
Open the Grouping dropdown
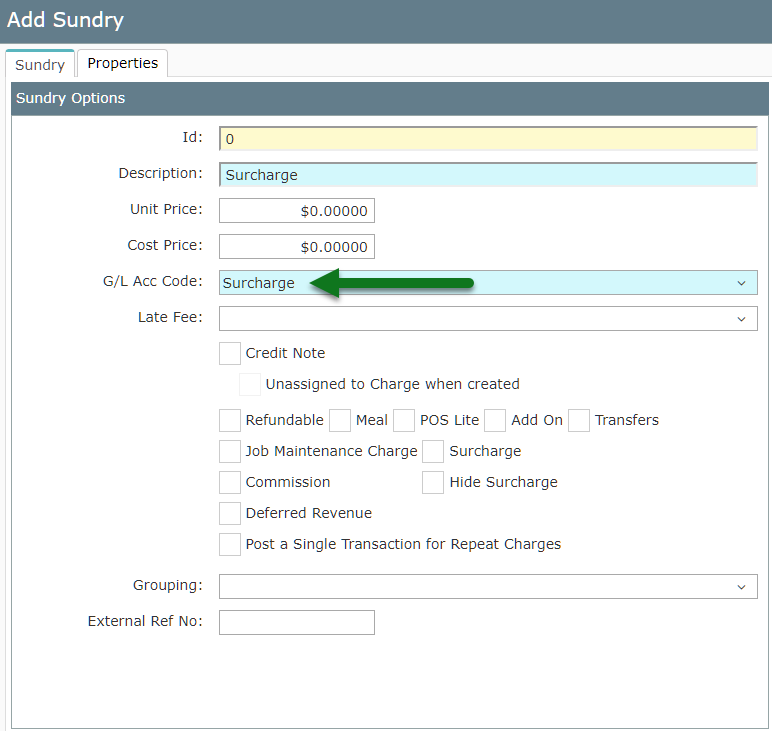tap(488, 586)
